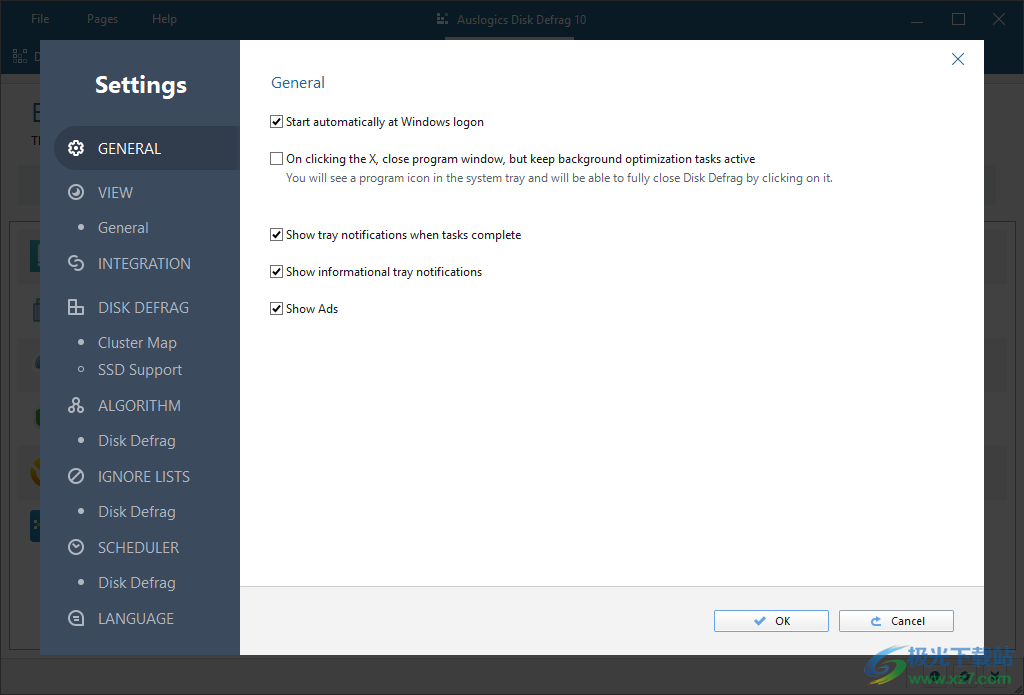Confirm settings with the OK button
The height and width of the screenshot is (695, 1024).
pyautogui.click(x=771, y=621)
